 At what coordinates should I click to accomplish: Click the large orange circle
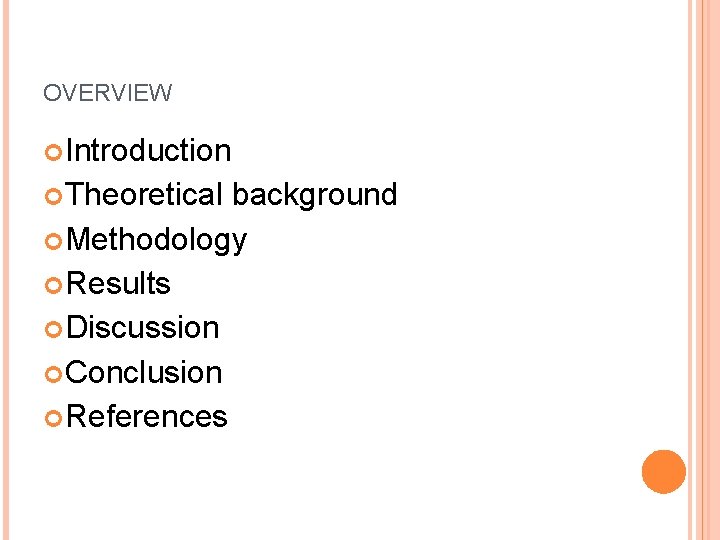pos(663,471)
